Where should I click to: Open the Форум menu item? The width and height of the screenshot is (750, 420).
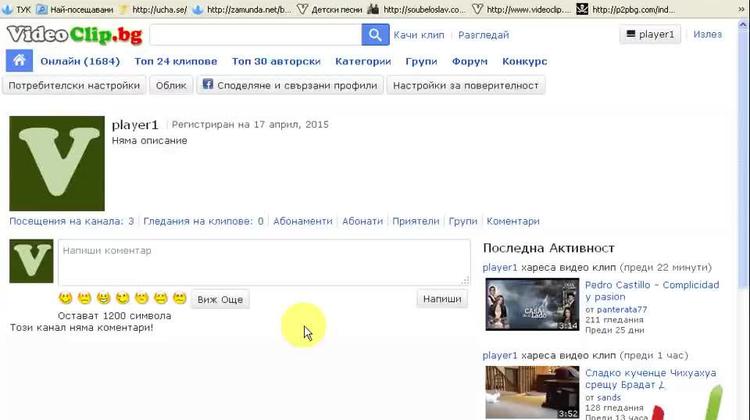[x=470, y=61]
